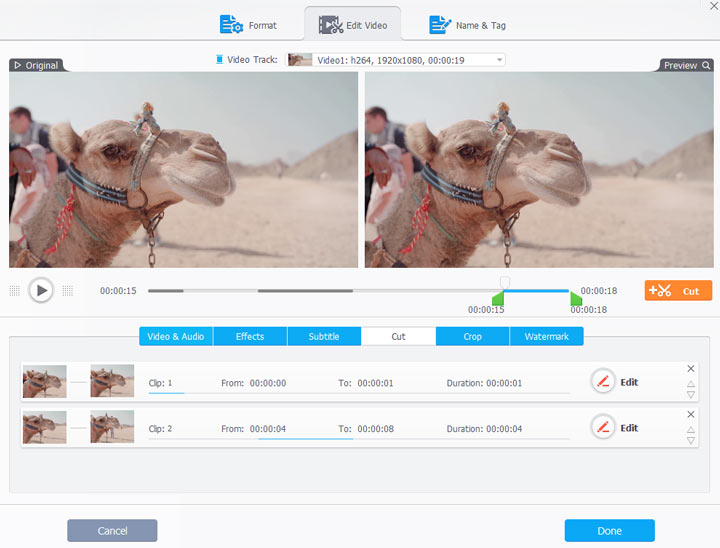Click the Preview magnifying glass icon
Image resolution: width=720 pixels, height=548 pixels.
[706, 66]
